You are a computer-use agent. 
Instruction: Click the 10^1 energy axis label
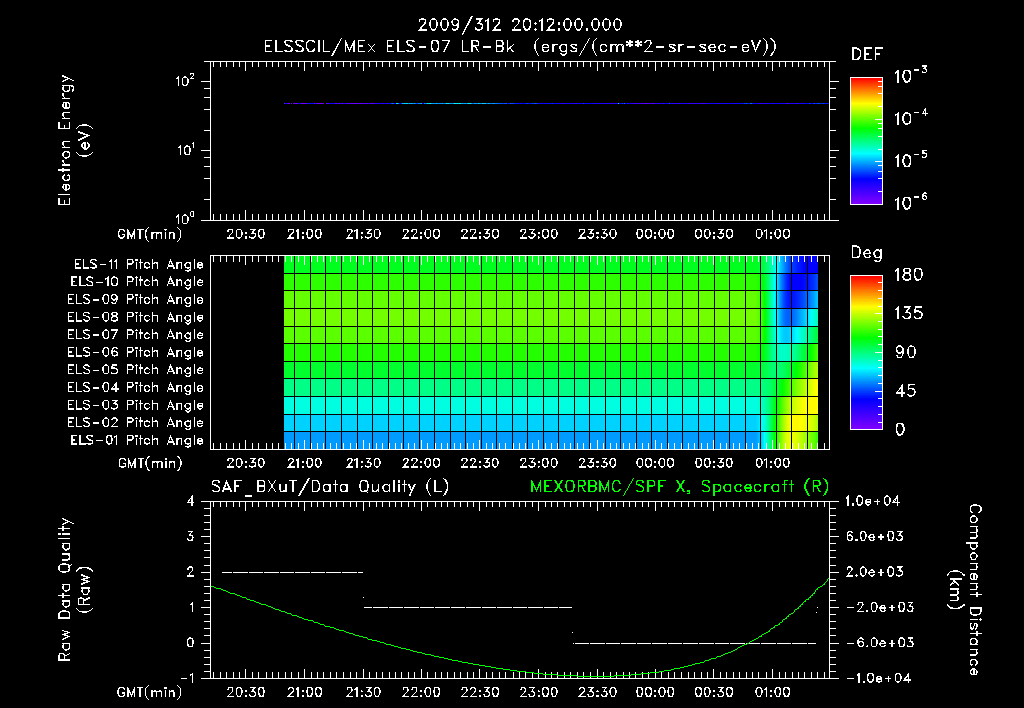[x=185, y=150]
